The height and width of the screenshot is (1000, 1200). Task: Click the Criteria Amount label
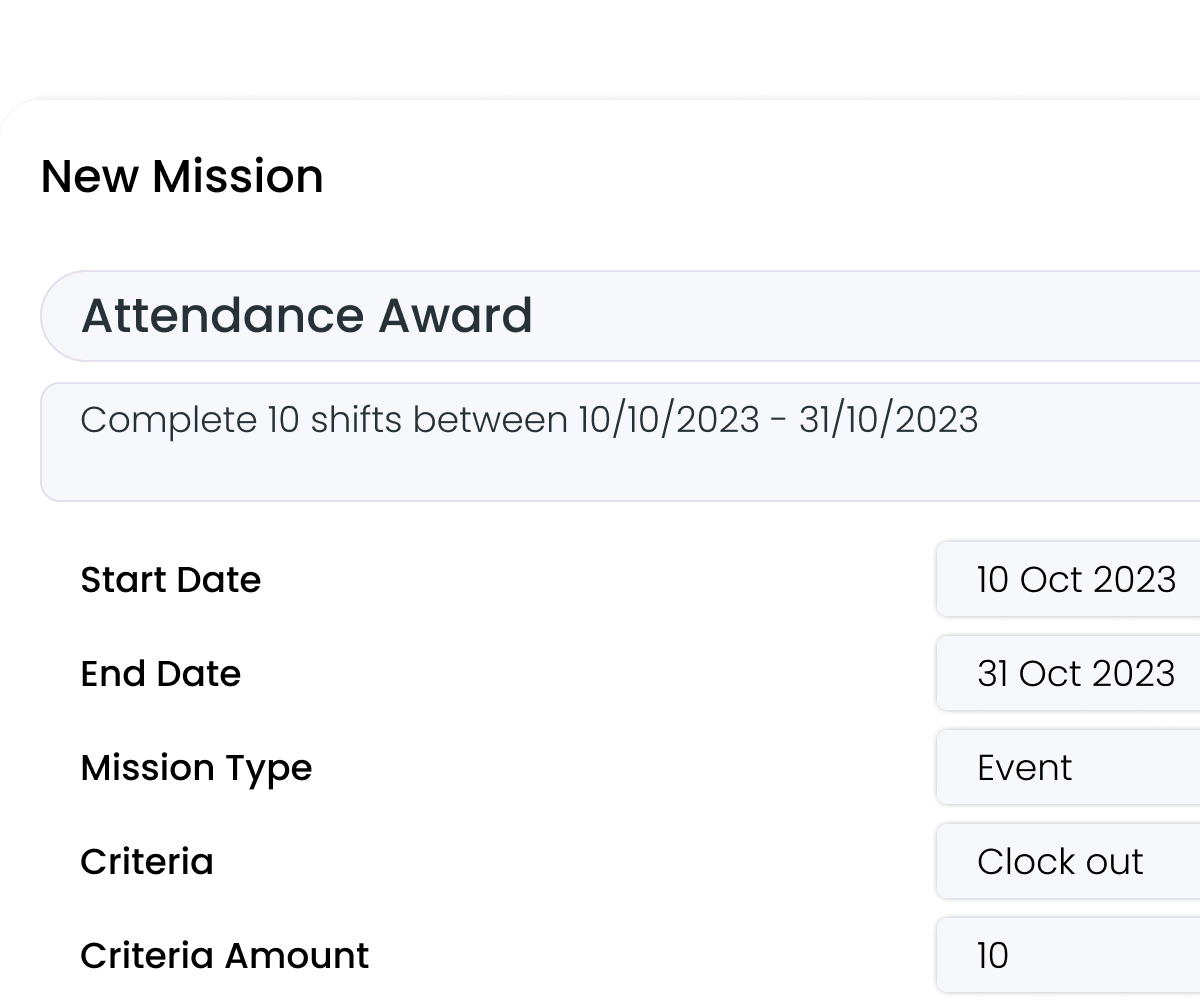(x=225, y=956)
